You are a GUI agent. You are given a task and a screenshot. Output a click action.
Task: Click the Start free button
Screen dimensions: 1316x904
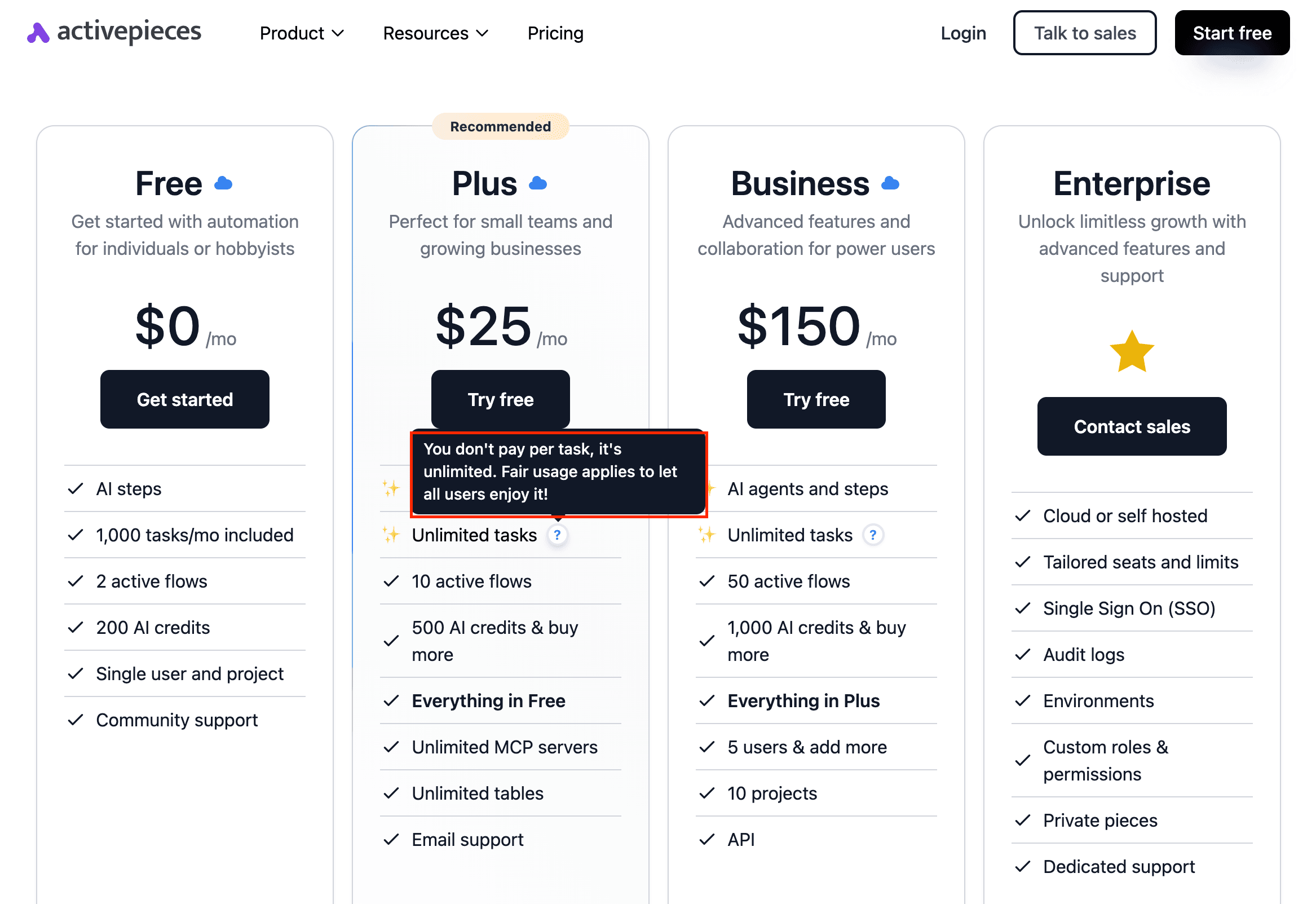tap(1231, 33)
